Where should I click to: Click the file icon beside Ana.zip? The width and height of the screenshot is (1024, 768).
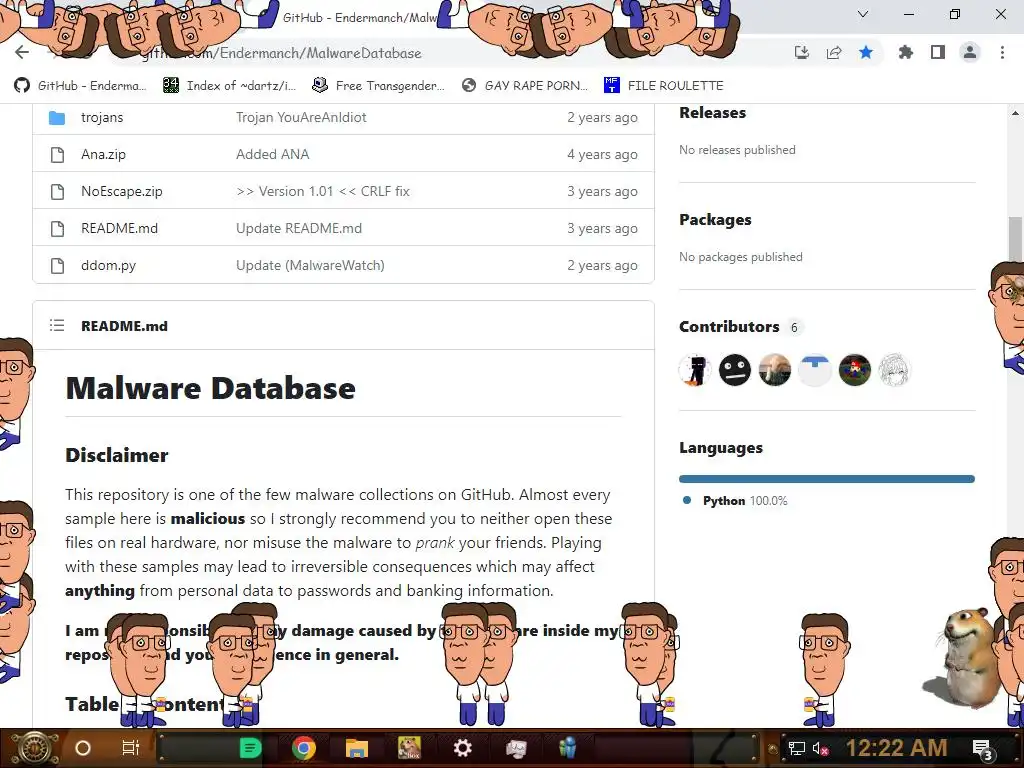(57, 155)
